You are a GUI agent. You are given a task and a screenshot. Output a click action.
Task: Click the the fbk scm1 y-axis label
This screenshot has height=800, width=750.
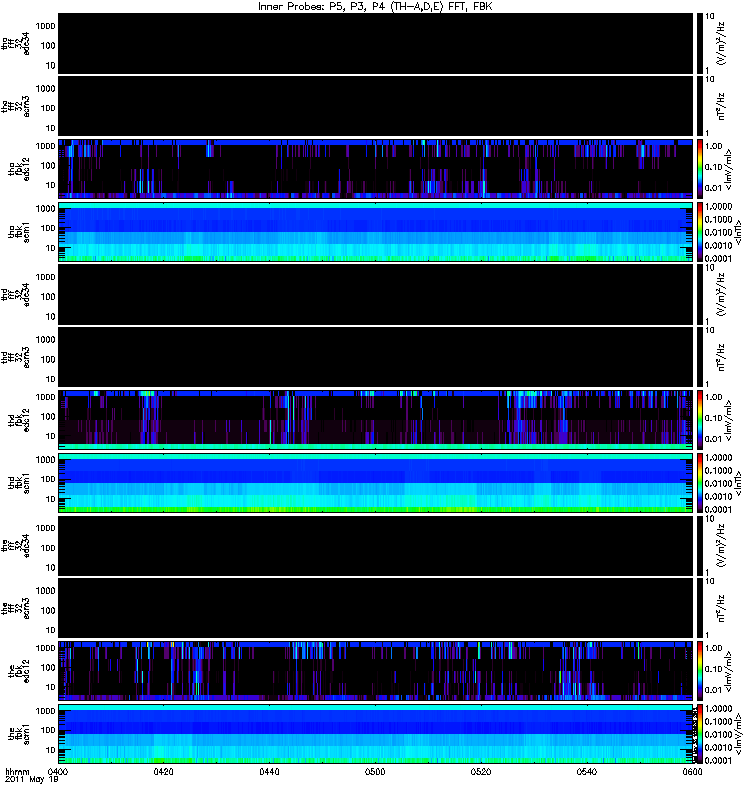tap(19, 734)
